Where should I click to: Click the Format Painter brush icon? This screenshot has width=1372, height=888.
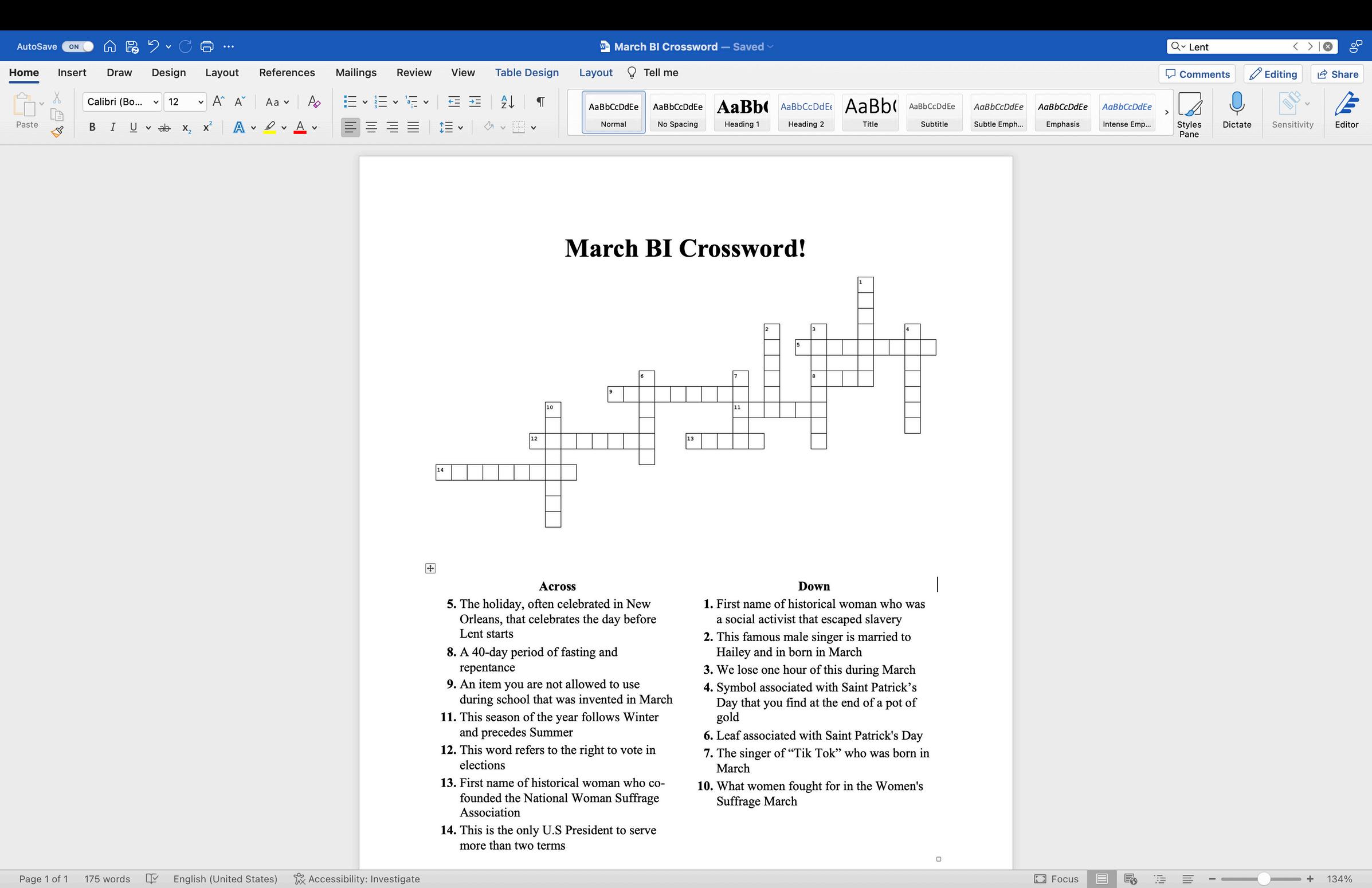57,132
